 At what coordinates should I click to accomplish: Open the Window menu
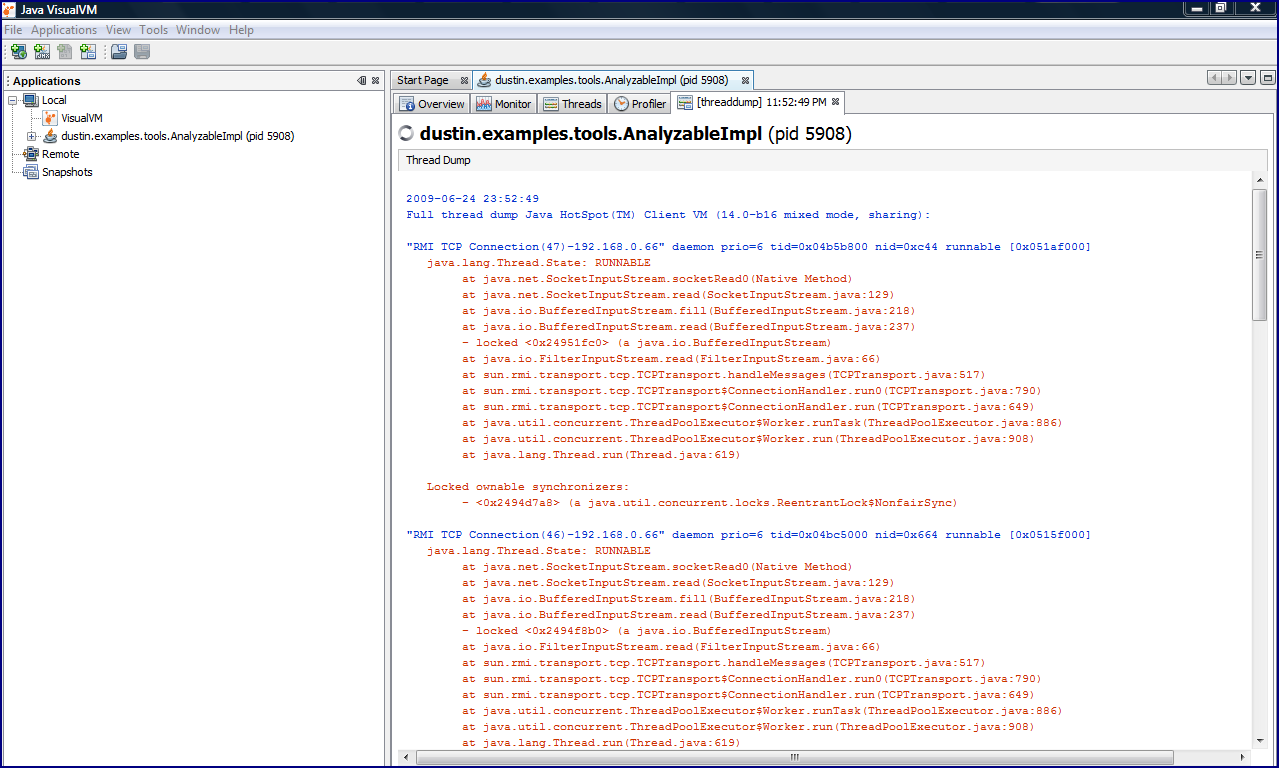coord(198,30)
